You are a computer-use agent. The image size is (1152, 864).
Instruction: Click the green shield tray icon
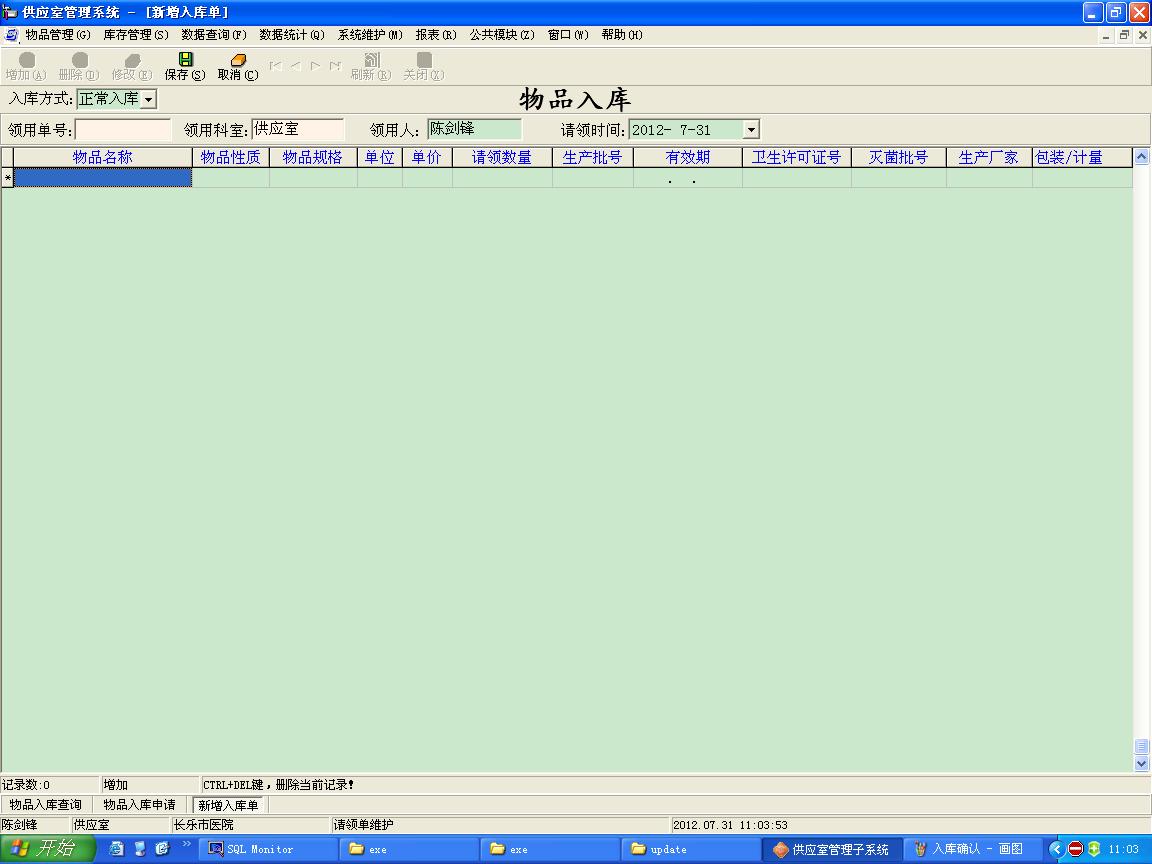click(x=1094, y=849)
